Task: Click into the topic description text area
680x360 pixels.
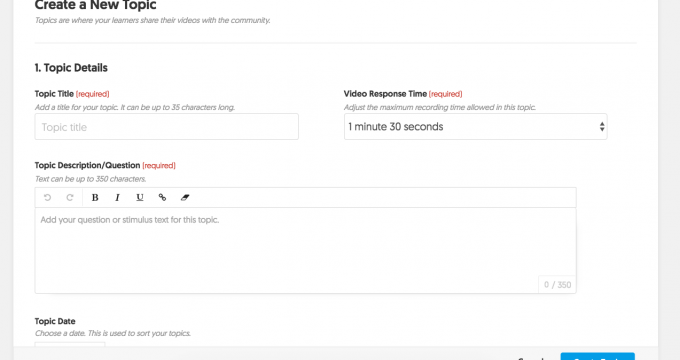Action: (x=305, y=251)
